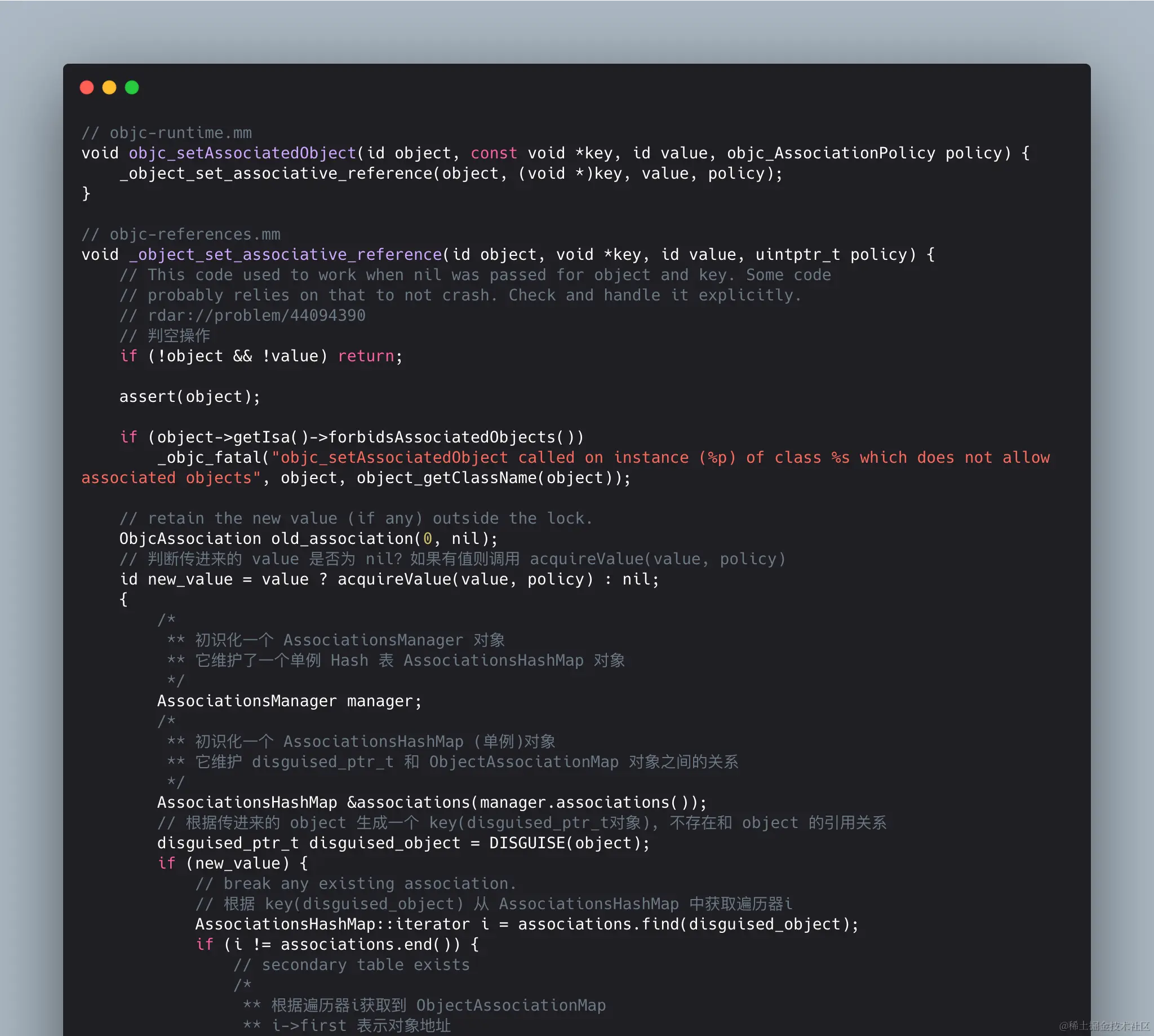
Task: Click &associations(manager.associations()) statement
Action: point(526,803)
